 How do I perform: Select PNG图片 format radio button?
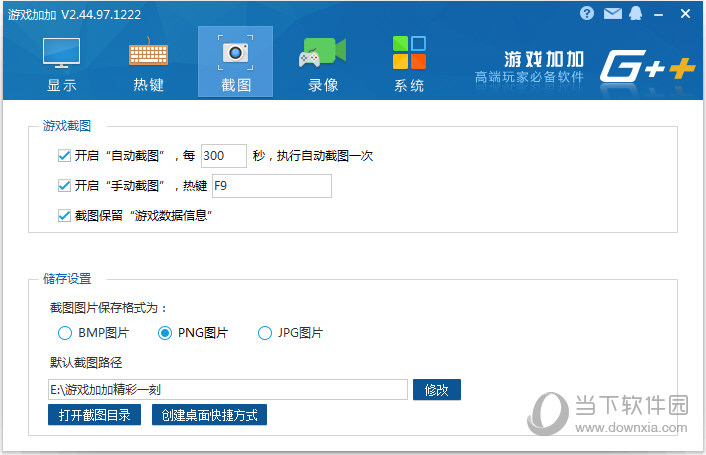pos(165,333)
